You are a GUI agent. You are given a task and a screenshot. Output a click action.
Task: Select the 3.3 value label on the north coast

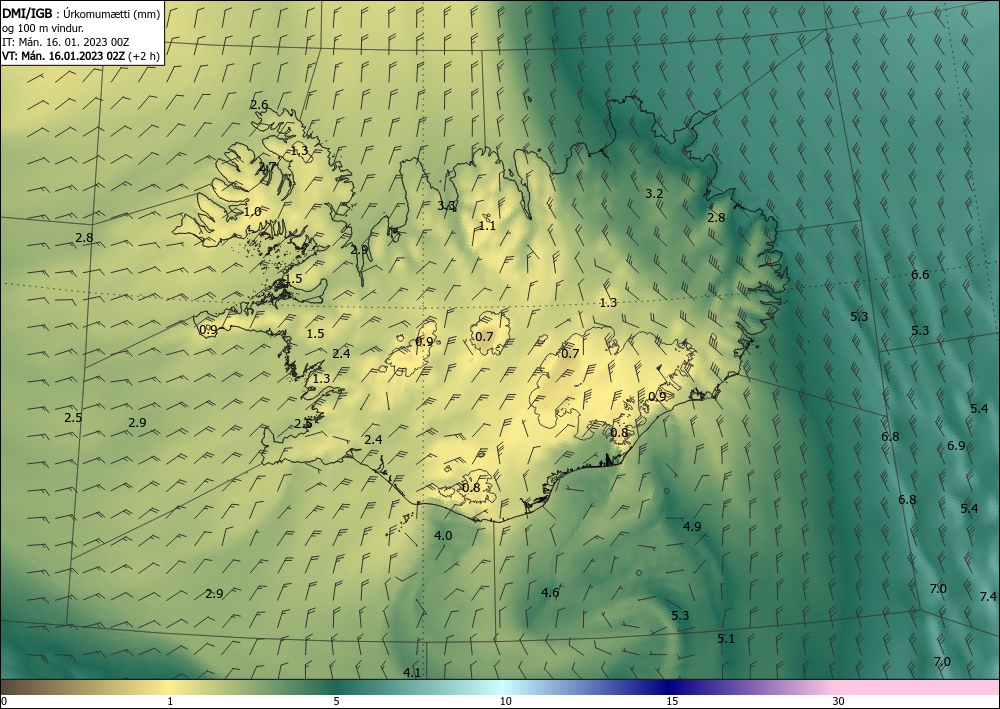(x=446, y=205)
